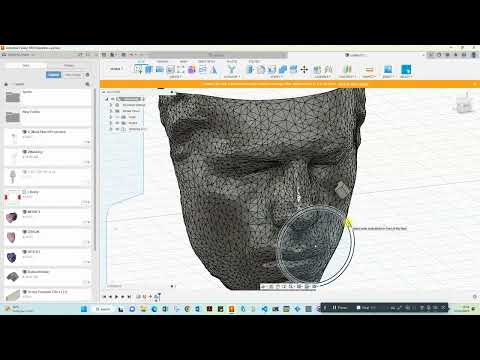Go to data panel home icon

point(6,84)
